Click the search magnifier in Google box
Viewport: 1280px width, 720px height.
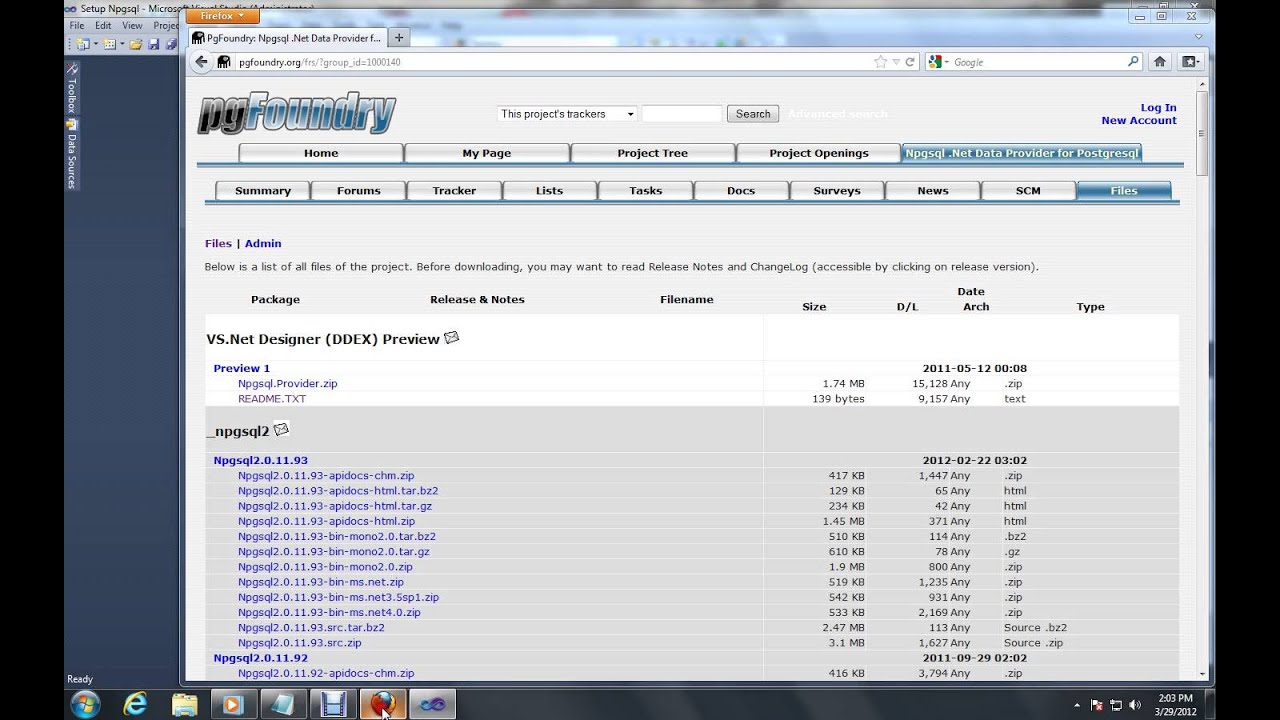(x=1133, y=62)
